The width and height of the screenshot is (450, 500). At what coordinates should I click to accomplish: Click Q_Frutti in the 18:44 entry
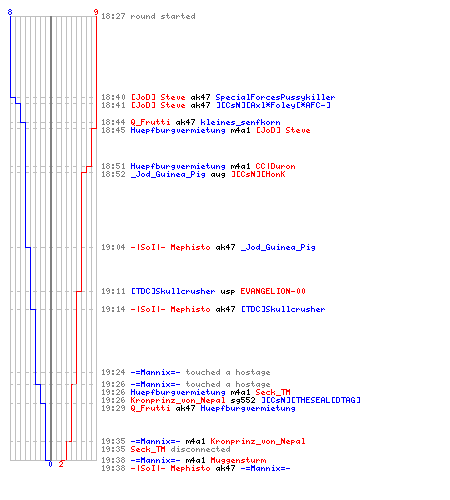pos(150,122)
